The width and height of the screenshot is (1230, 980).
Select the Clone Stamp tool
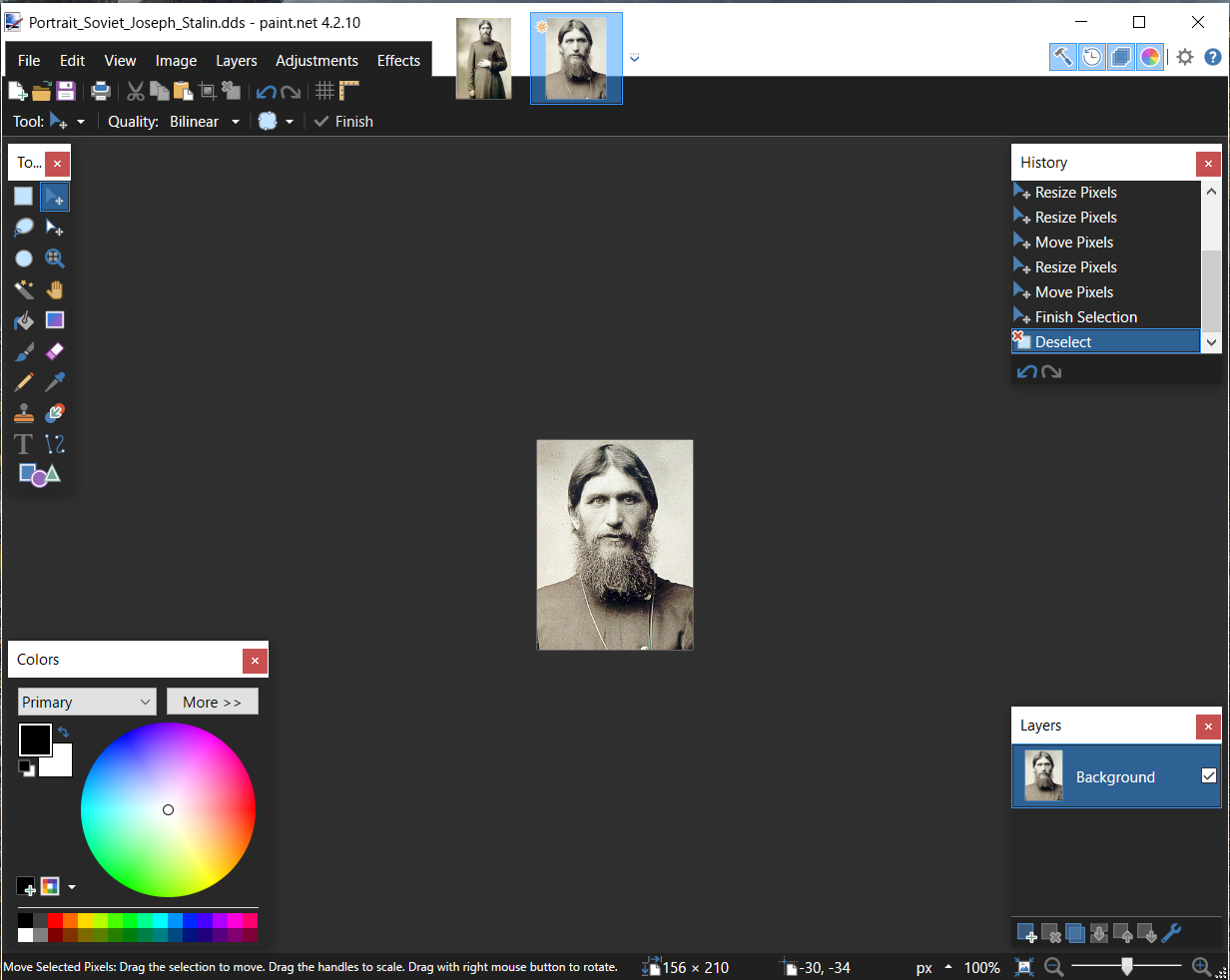24,413
